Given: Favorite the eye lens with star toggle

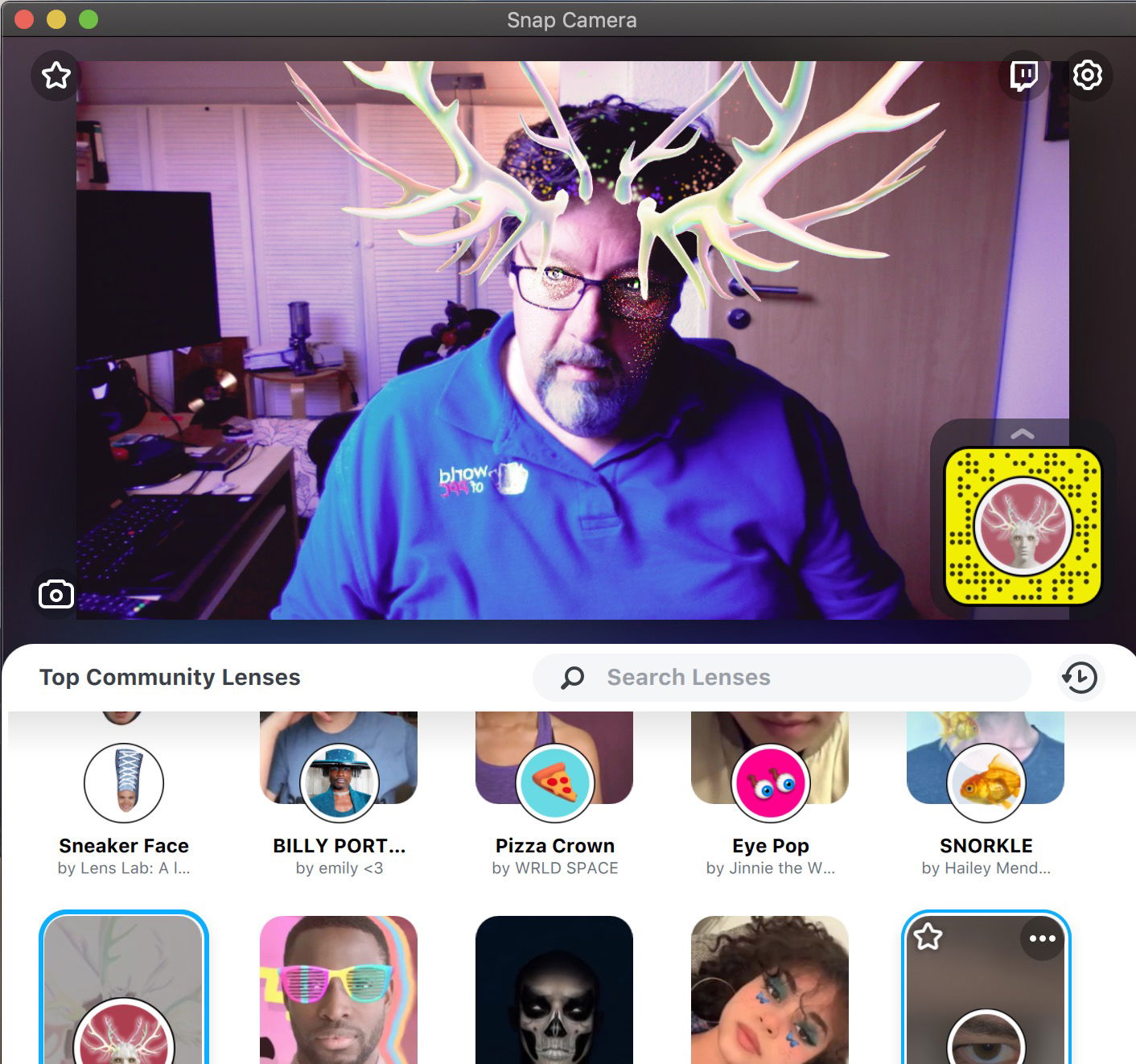Looking at the screenshot, I should point(928,937).
